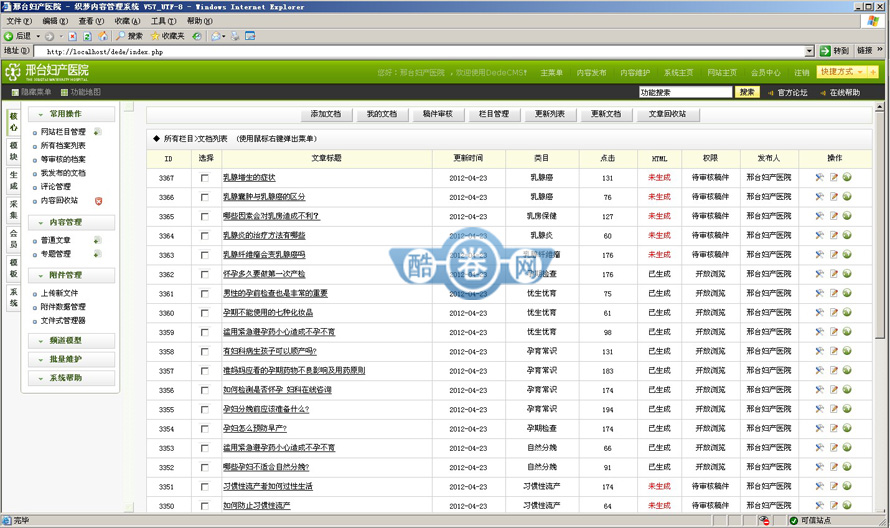This screenshot has width=890, height=528.
Task: Click the 功能地图 function map icon
Action: [64, 92]
